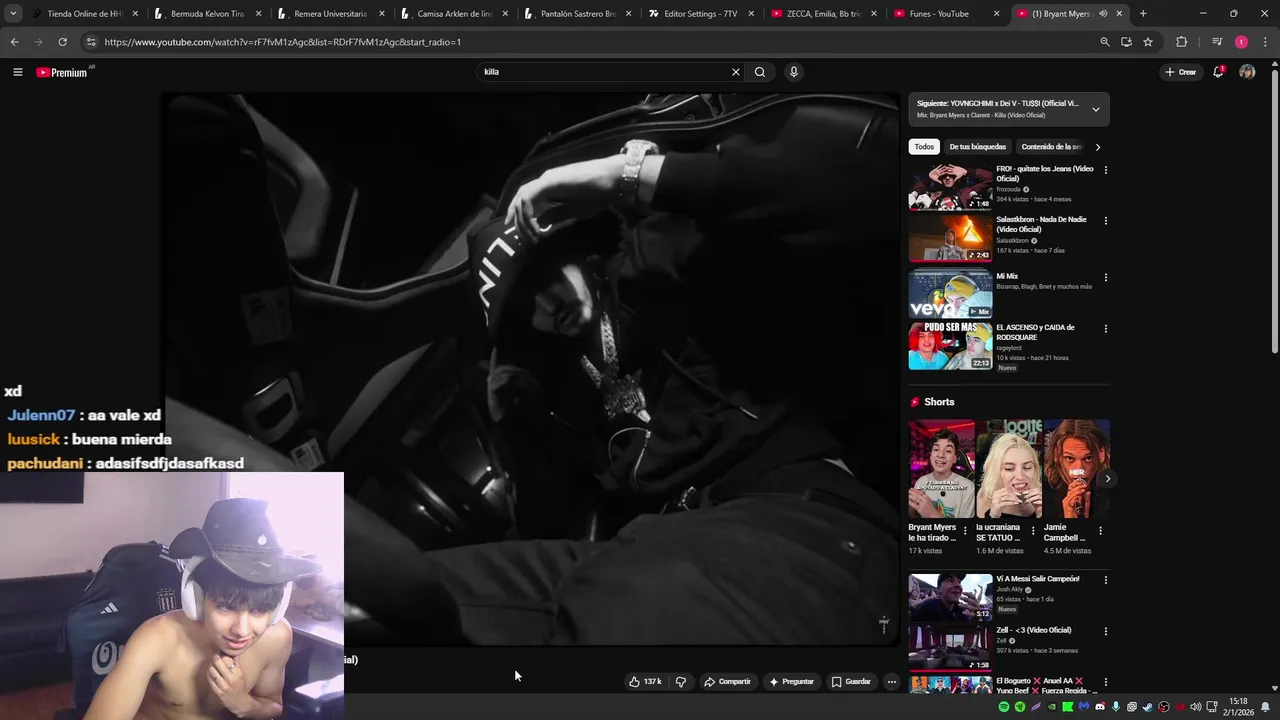Open more actions menu under the video
This screenshot has width=1280, height=720.
tap(892, 682)
